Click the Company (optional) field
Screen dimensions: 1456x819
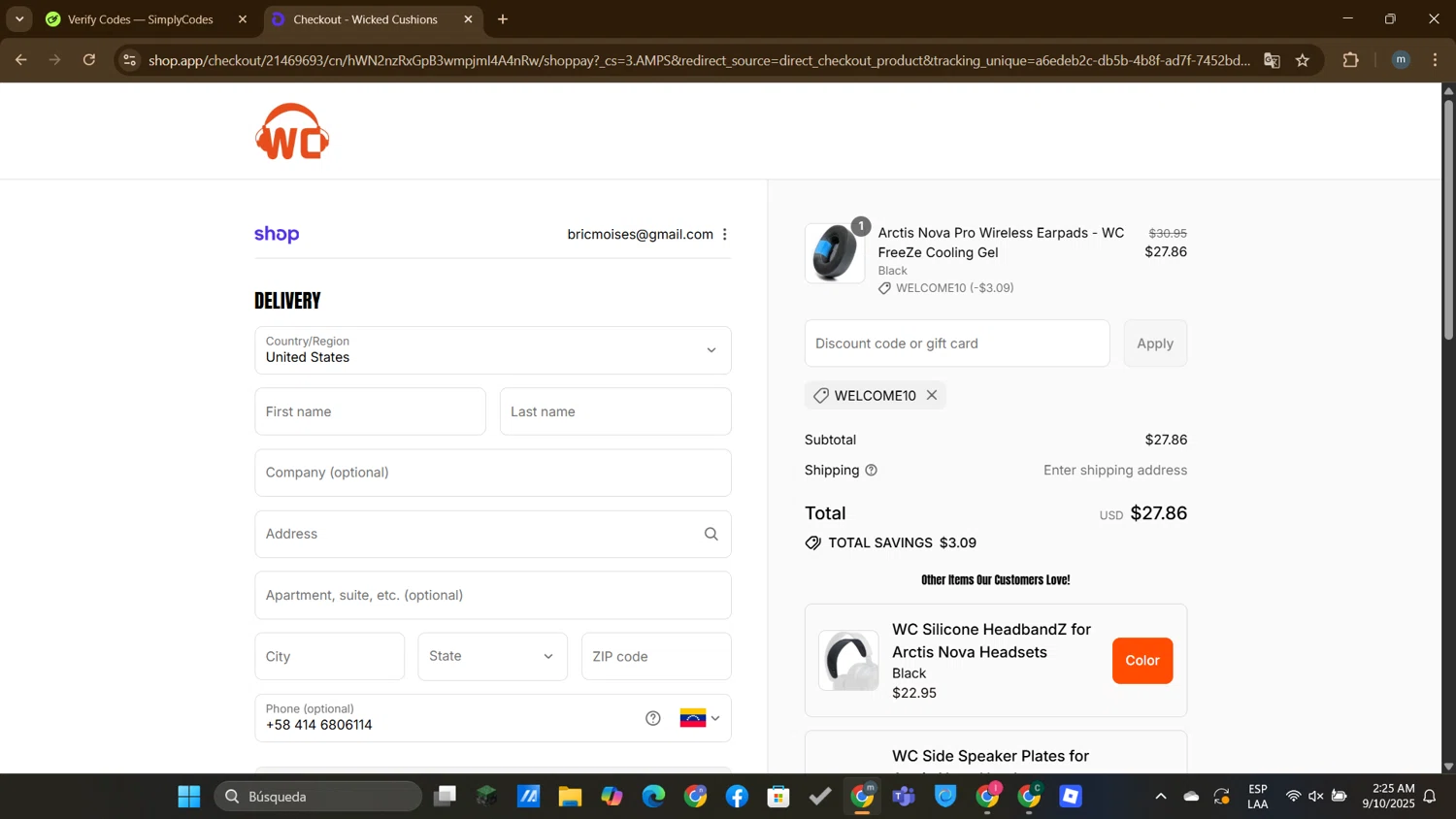(493, 473)
